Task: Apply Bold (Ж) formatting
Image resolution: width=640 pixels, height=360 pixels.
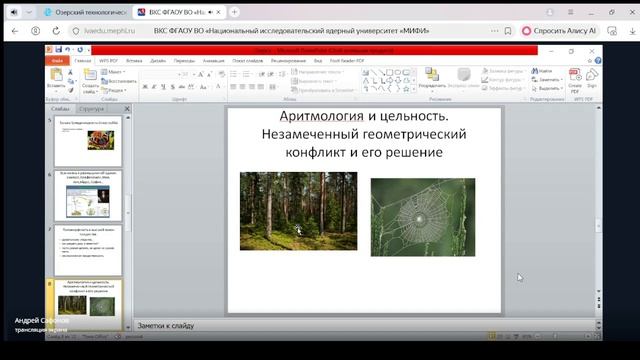Action: pos(145,87)
